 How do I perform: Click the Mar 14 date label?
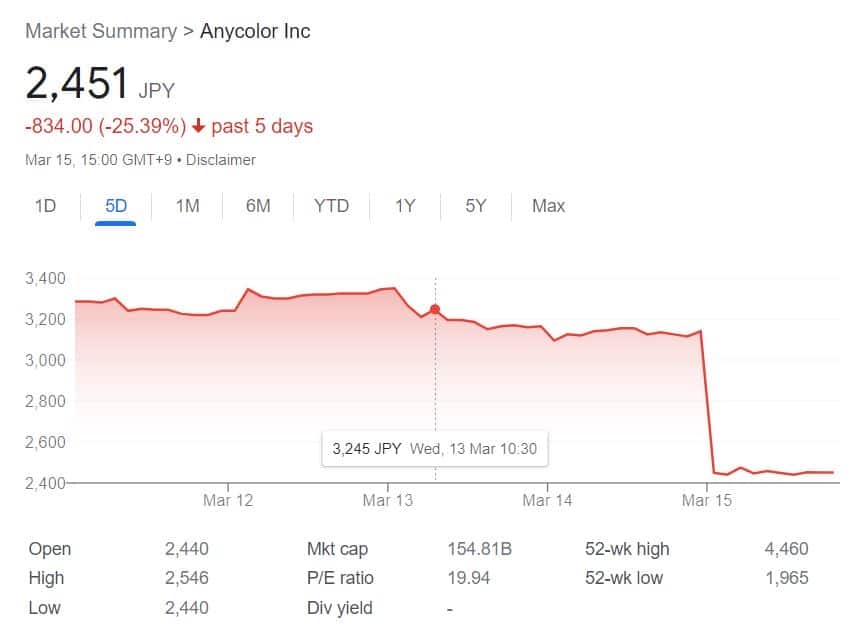pyautogui.click(x=547, y=500)
